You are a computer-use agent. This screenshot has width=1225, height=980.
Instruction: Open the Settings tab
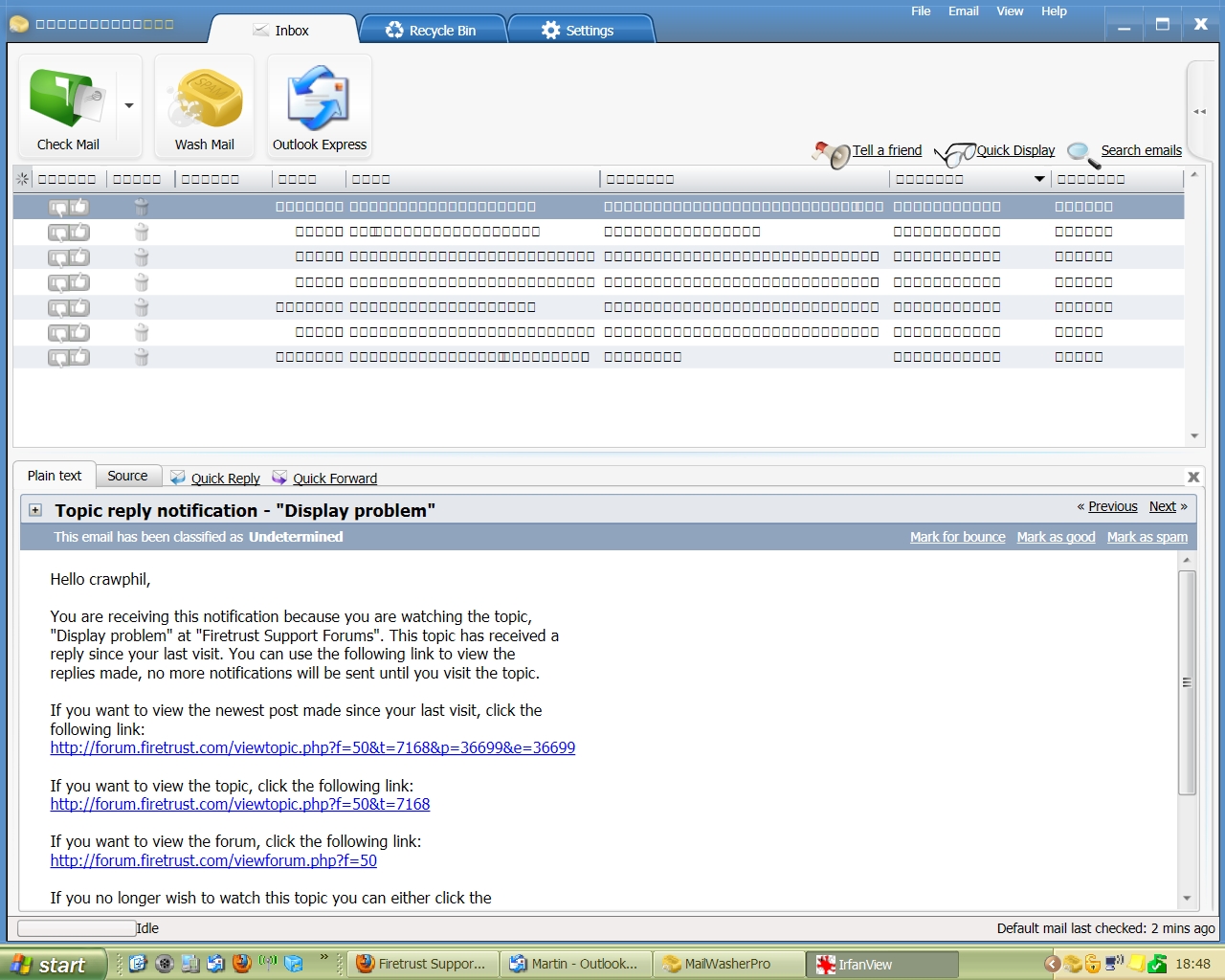(579, 30)
